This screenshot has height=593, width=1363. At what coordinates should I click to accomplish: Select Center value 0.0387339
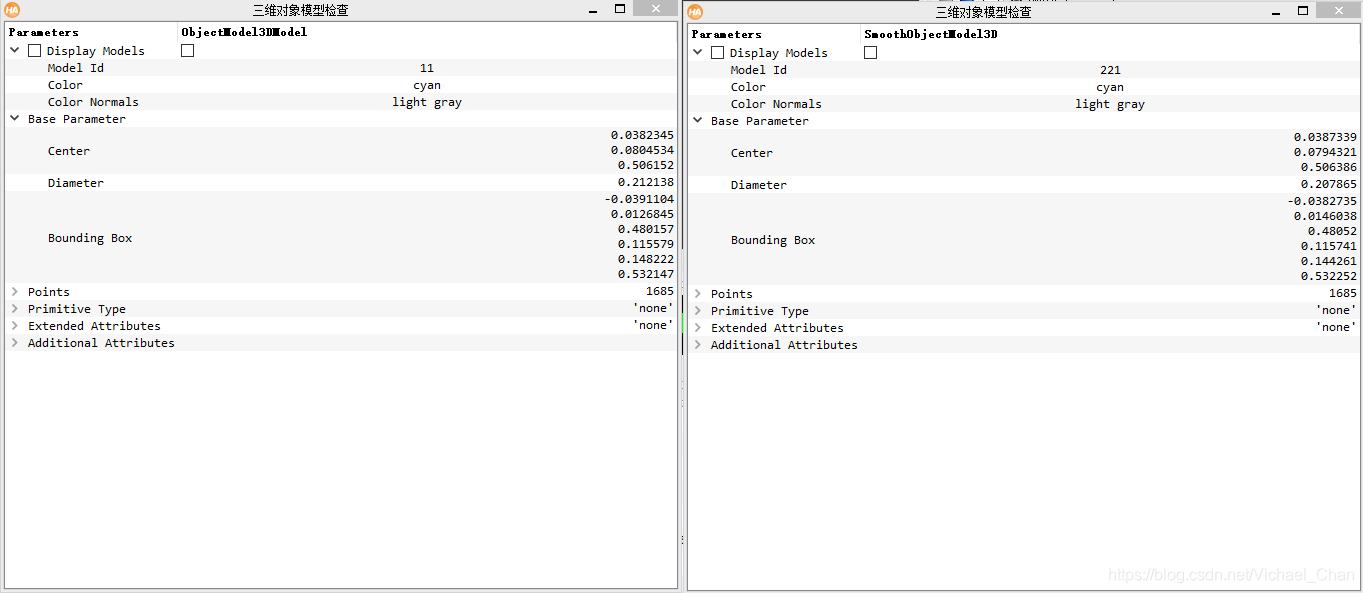[1325, 137]
